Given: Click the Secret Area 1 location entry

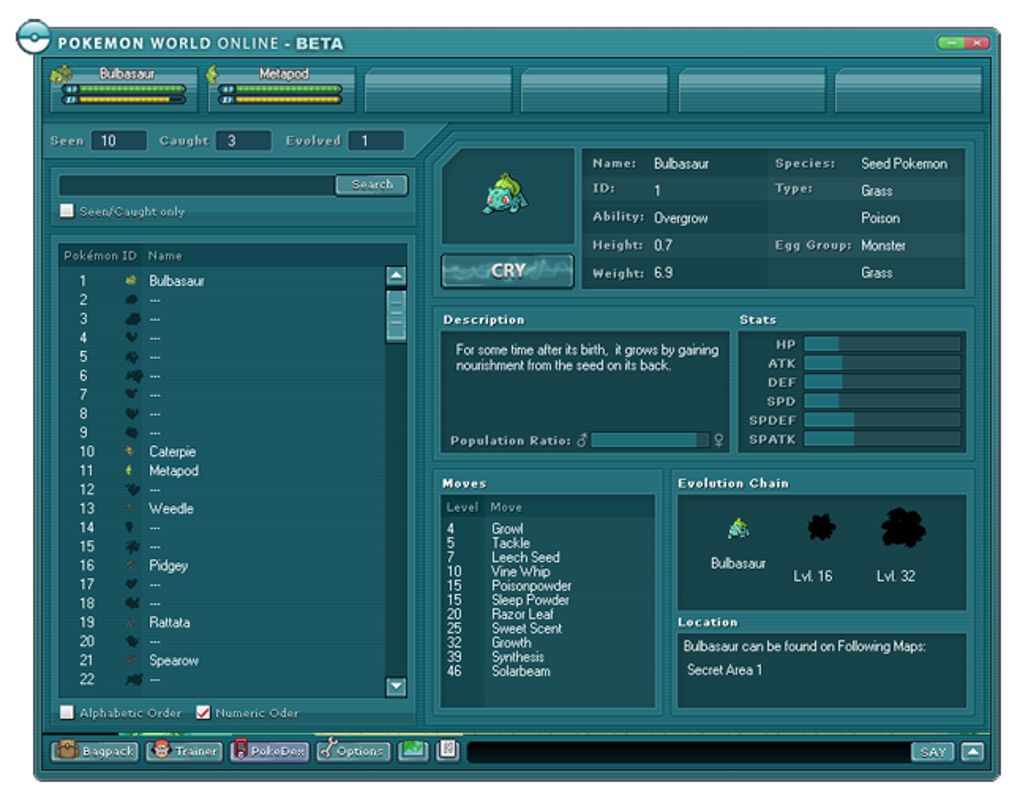Looking at the screenshot, I should [724, 670].
